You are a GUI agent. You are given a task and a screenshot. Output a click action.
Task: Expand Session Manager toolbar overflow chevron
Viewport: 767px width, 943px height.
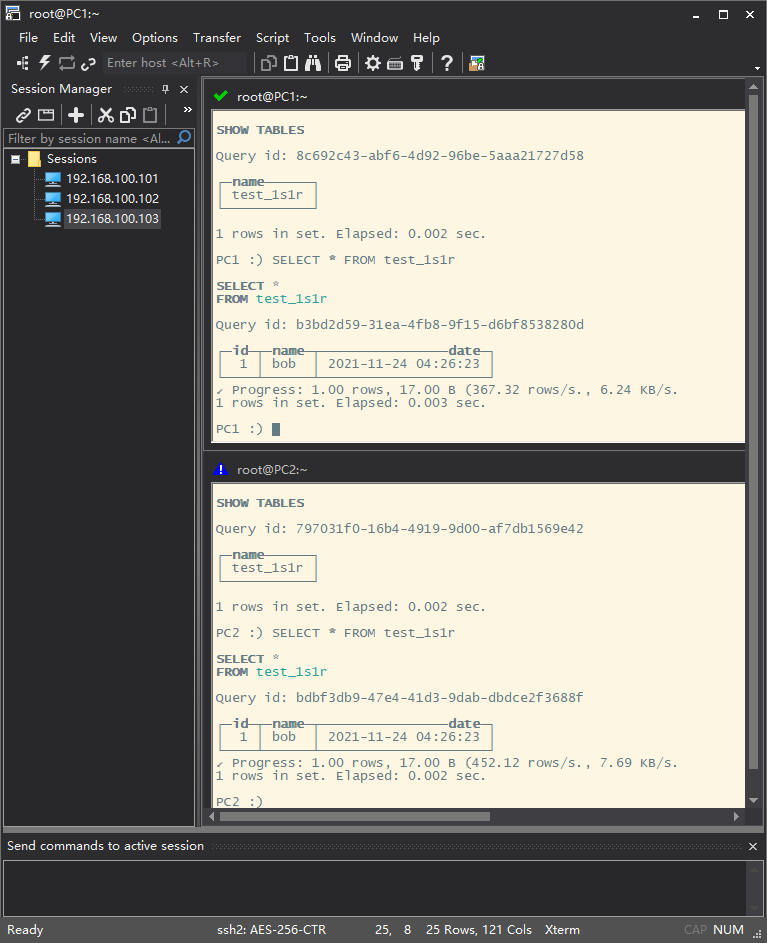point(188,109)
